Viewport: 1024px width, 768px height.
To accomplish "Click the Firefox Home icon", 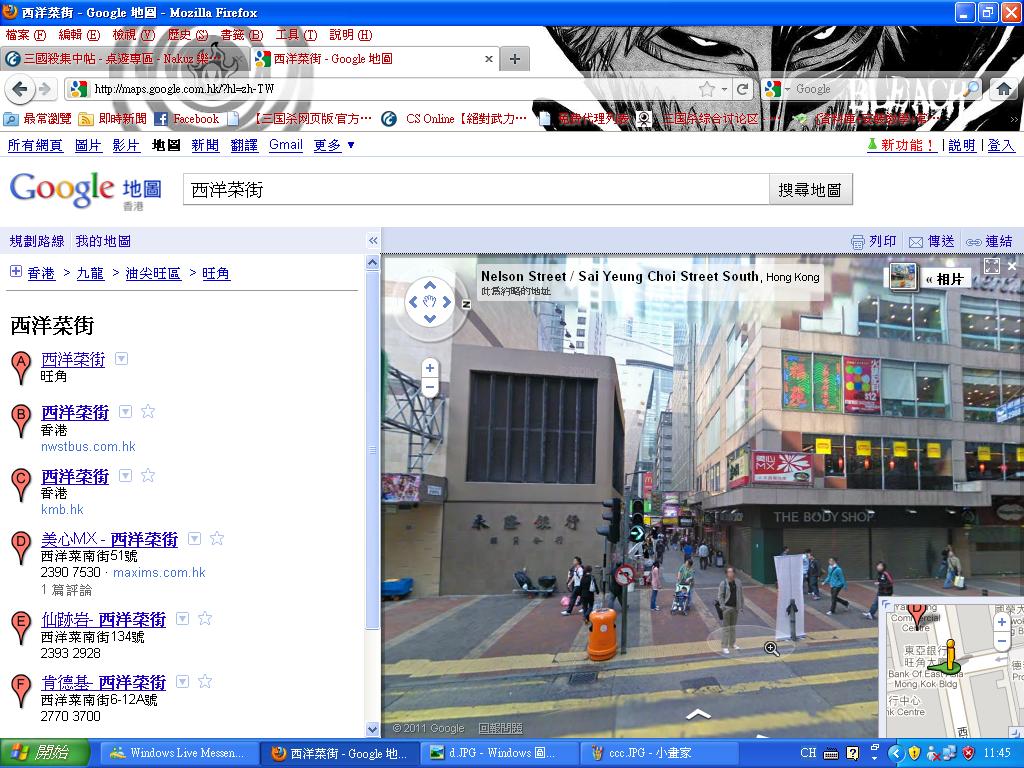I will coord(1003,89).
